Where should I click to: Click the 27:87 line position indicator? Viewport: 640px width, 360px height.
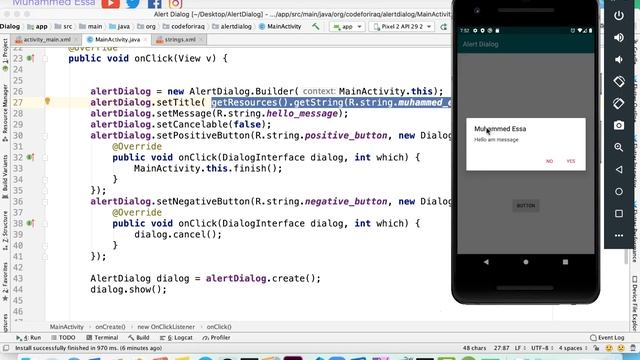click(x=501, y=348)
